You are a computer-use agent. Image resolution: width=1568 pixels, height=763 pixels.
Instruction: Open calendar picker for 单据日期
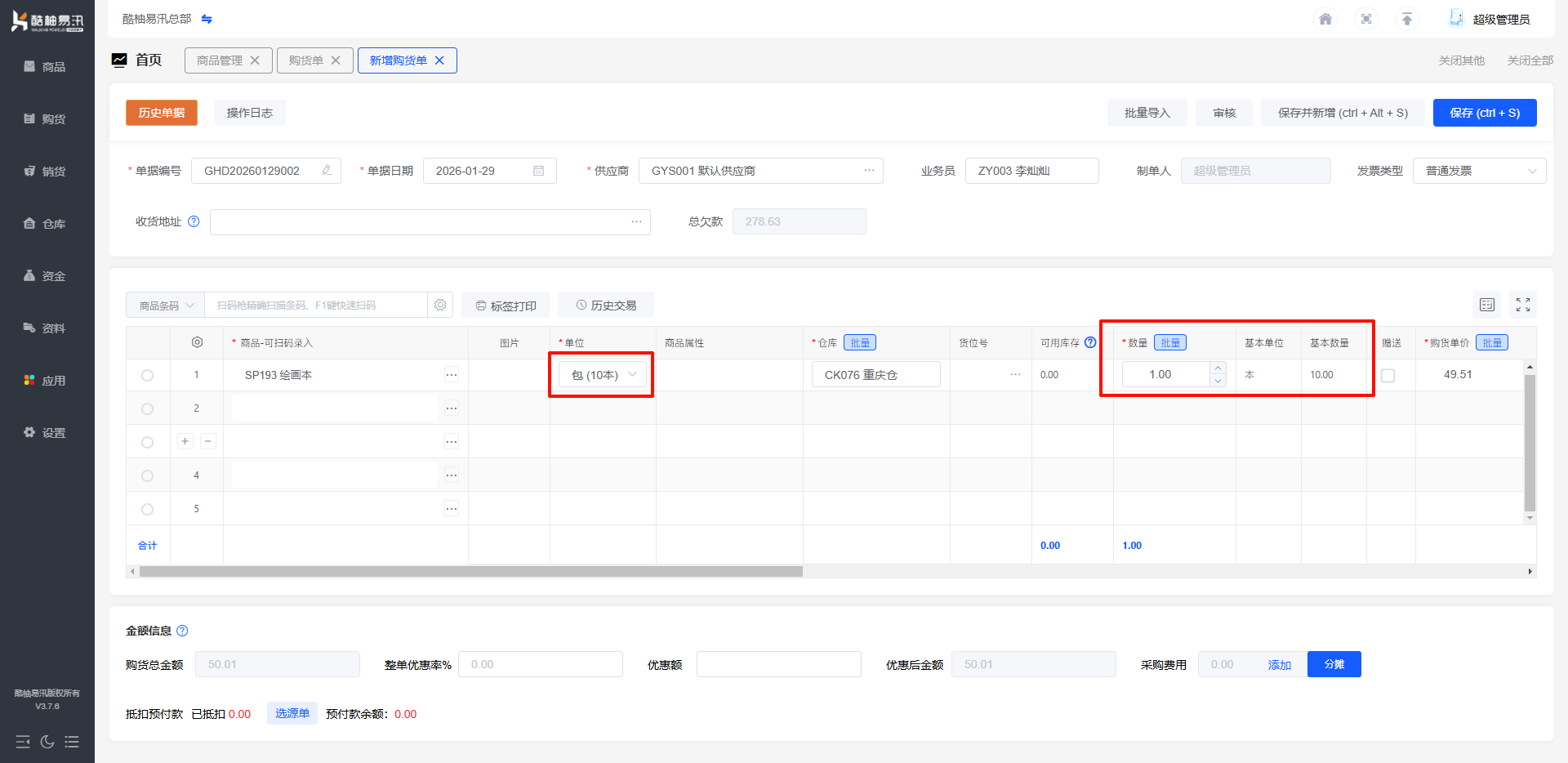coord(538,171)
